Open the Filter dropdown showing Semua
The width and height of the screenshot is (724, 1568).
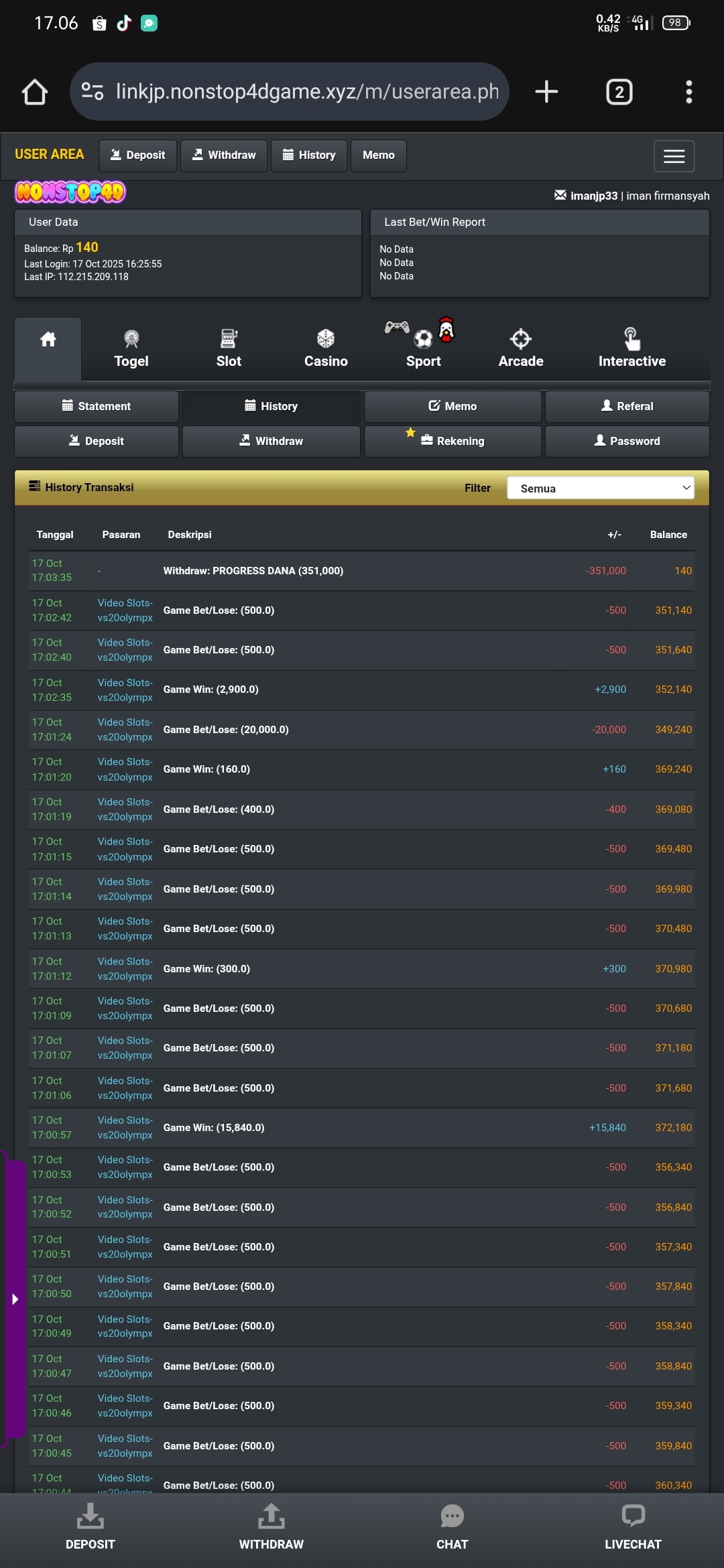tap(601, 488)
